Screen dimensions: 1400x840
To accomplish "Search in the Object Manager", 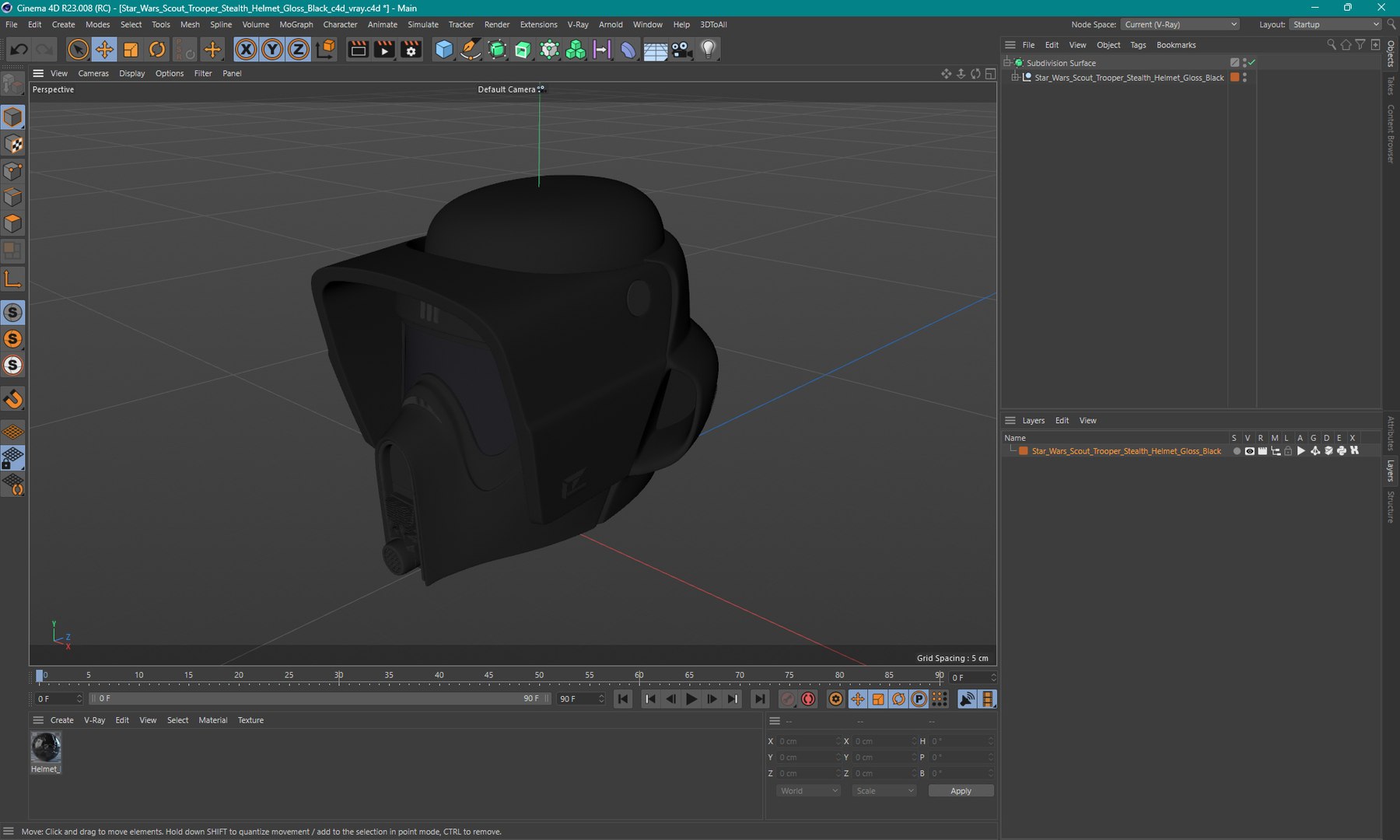I will pos(1332,45).
